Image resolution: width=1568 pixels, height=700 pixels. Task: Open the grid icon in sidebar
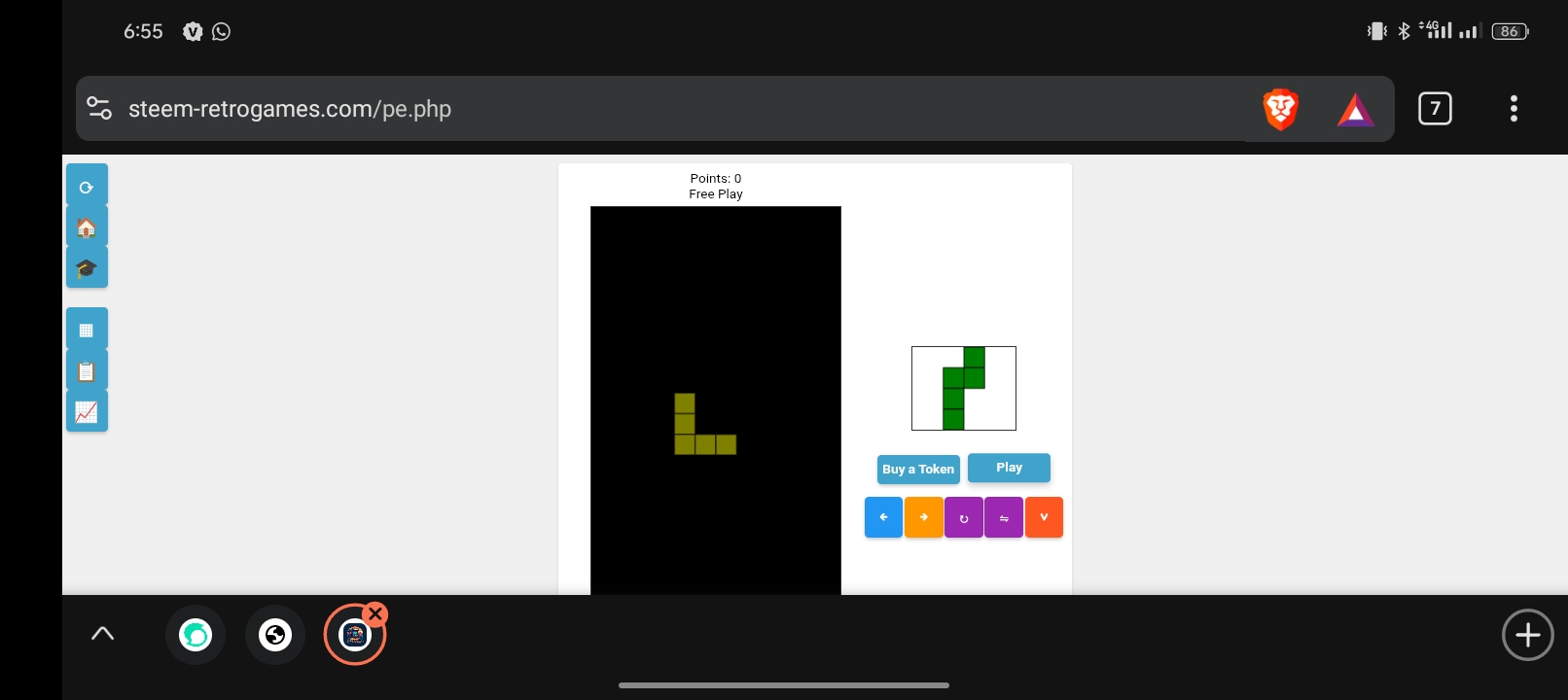(87, 329)
